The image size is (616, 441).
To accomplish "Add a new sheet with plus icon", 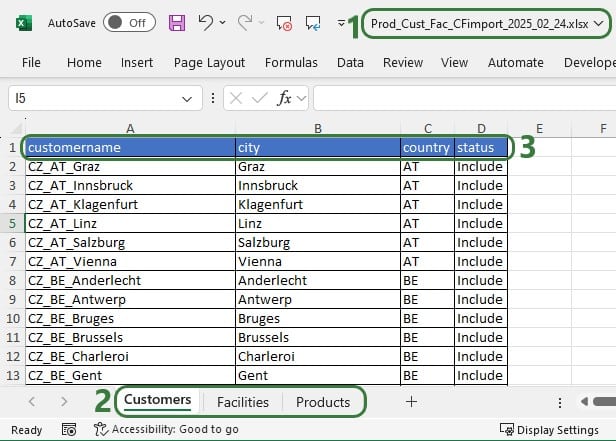I will point(411,401).
